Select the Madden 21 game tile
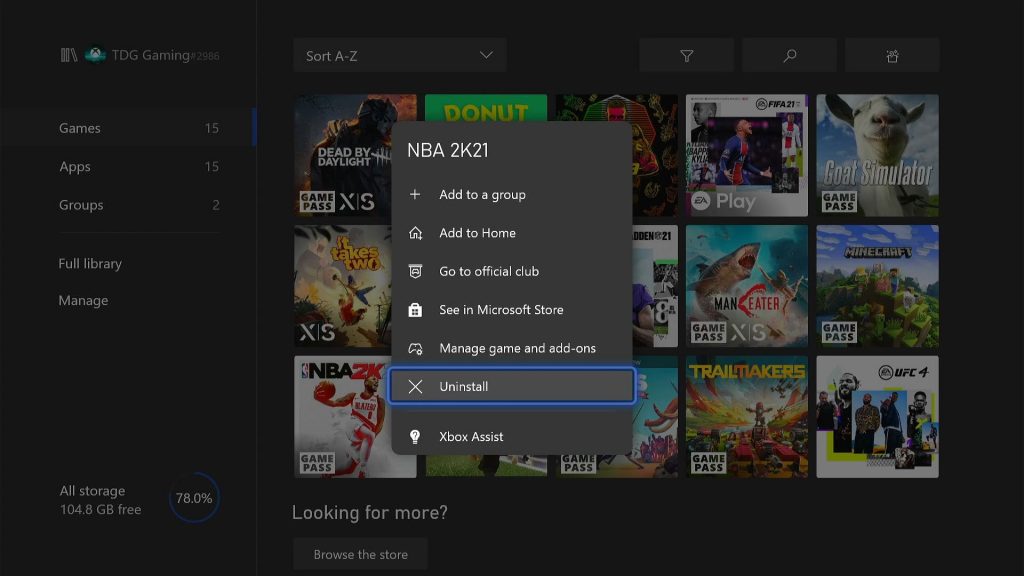1024x576 pixels. (x=656, y=286)
